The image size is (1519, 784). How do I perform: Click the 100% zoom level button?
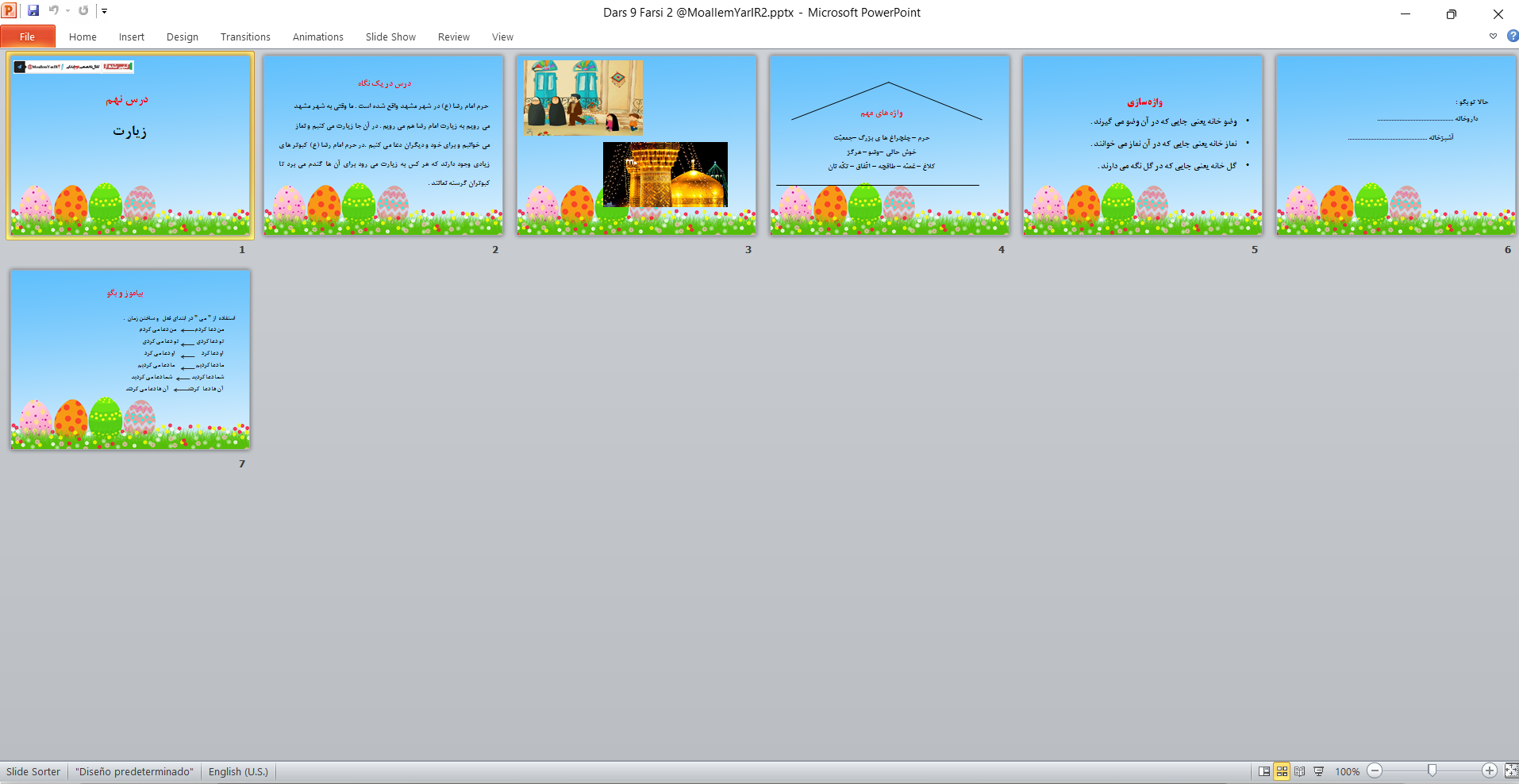[1347, 771]
